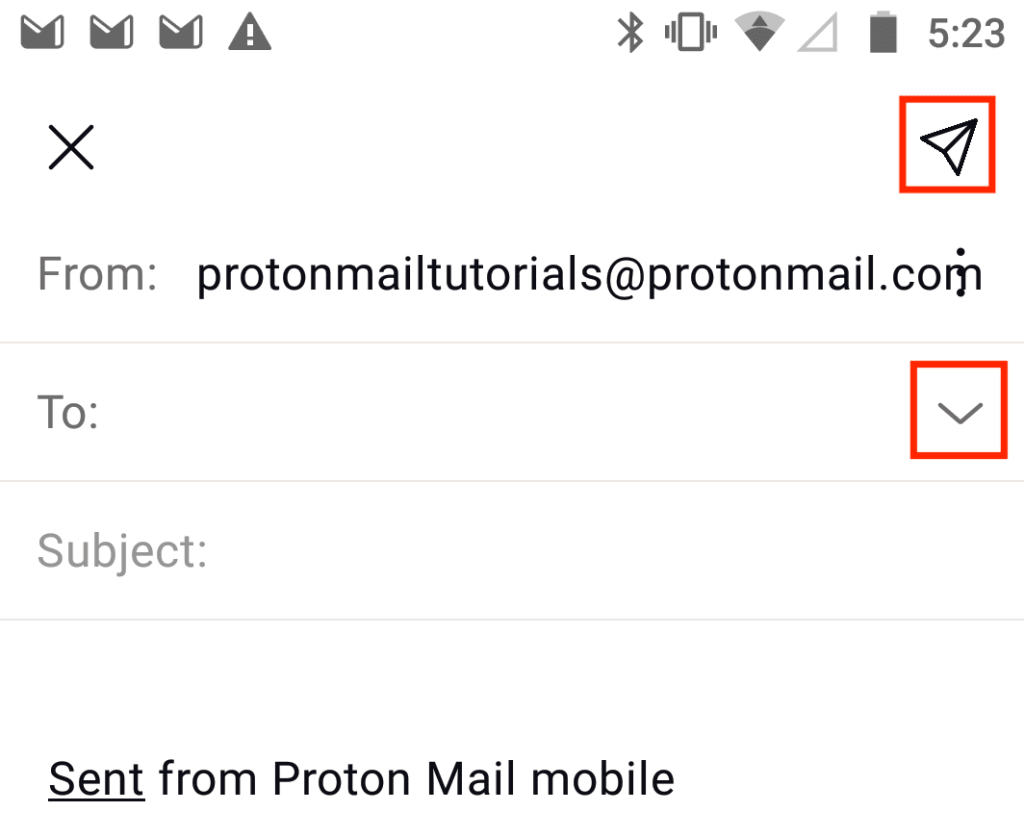The image size is (1024, 837).
Task: Tap the battery status icon
Action: click(x=883, y=32)
